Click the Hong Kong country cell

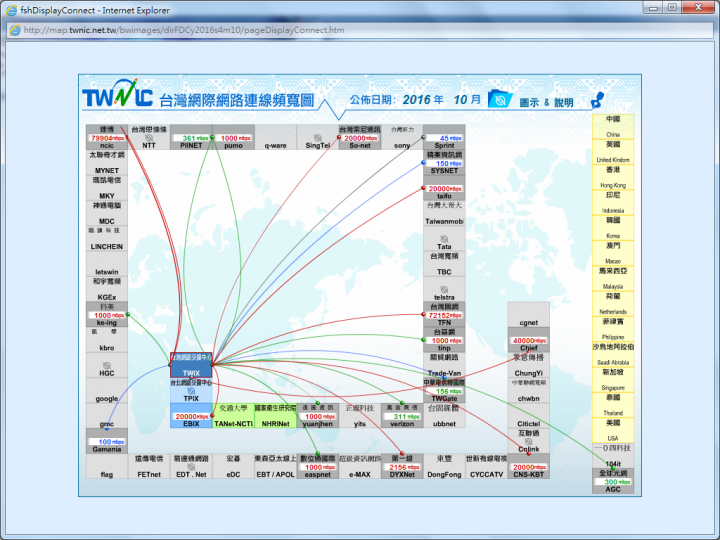click(x=613, y=177)
